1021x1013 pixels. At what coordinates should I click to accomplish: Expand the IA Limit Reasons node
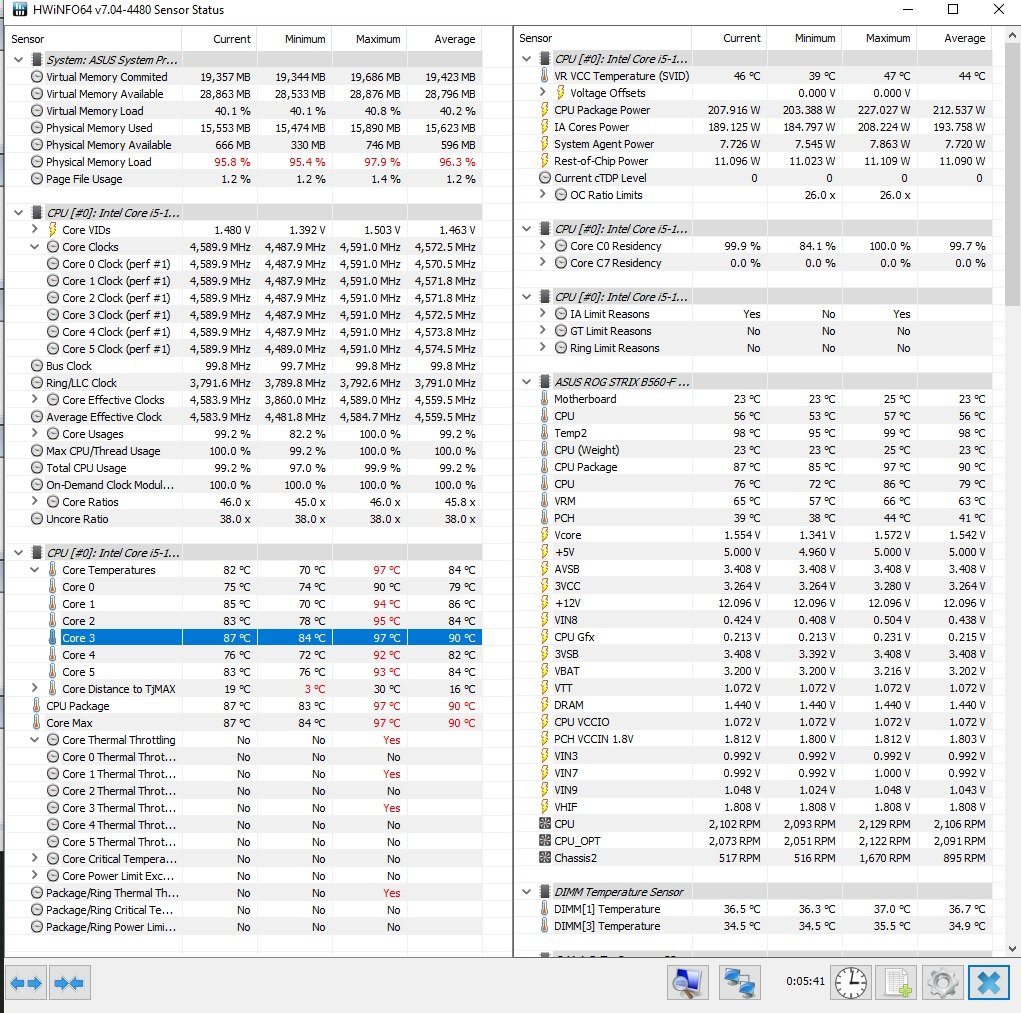pyautogui.click(x=542, y=313)
